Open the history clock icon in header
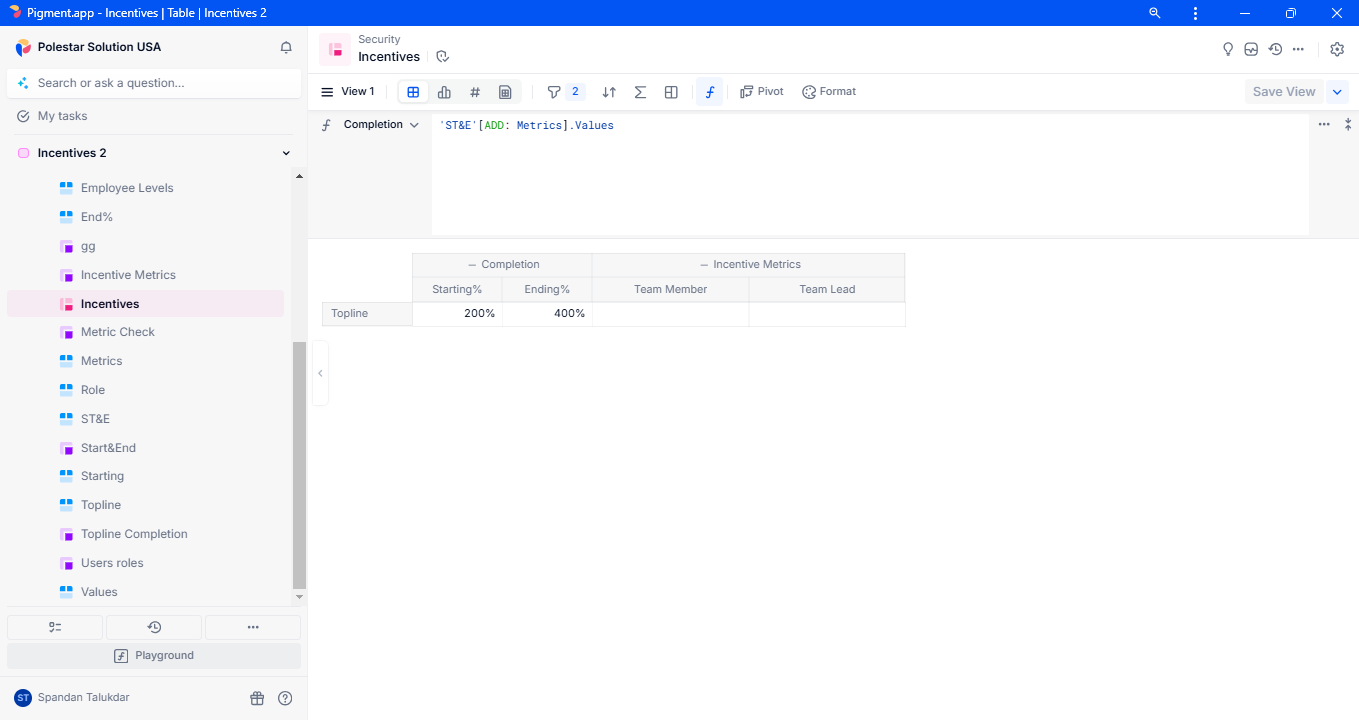 click(x=1275, y=49)
